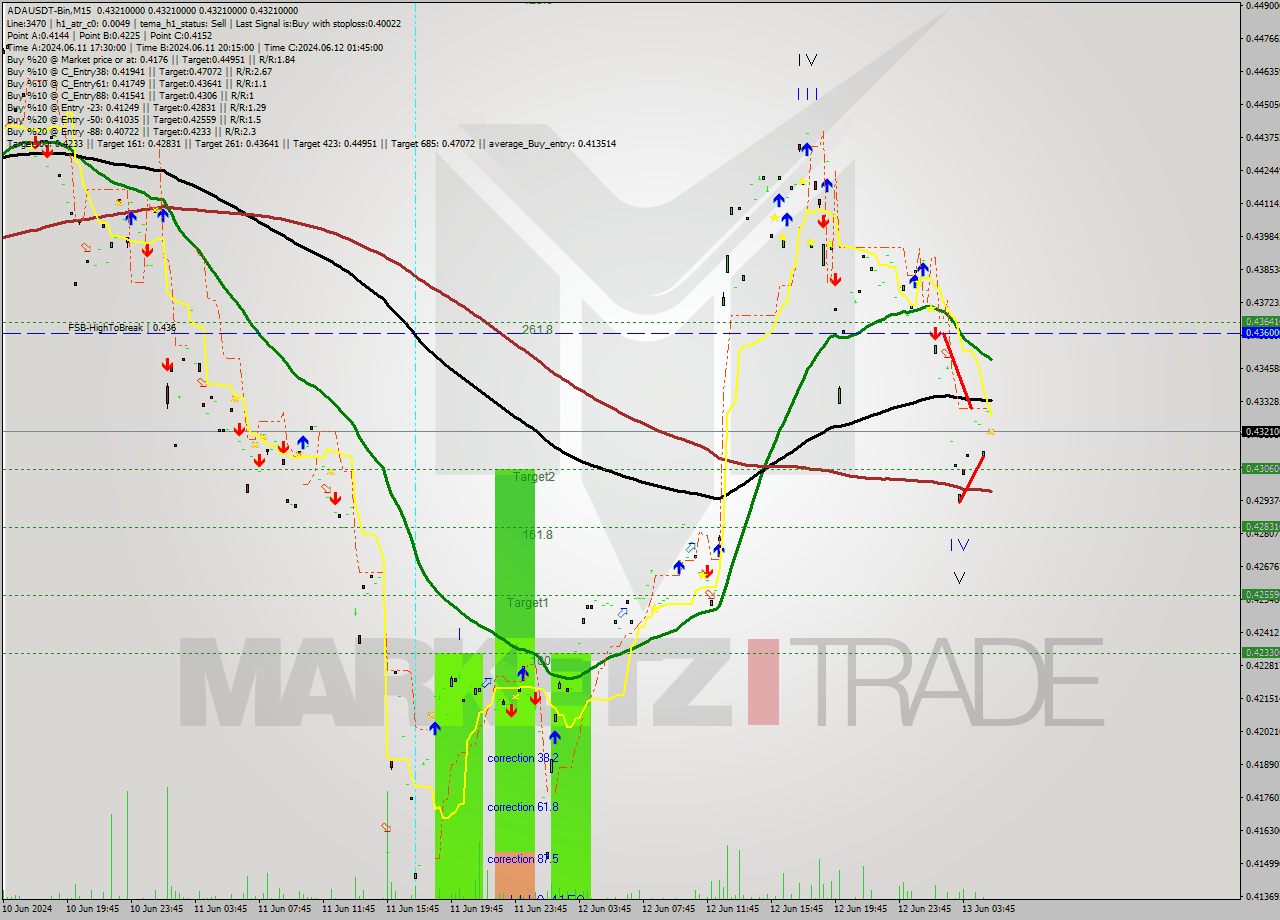
Task: Click the ADAUSDT-Bin,M15 symbol title
Action: point(48,10)
